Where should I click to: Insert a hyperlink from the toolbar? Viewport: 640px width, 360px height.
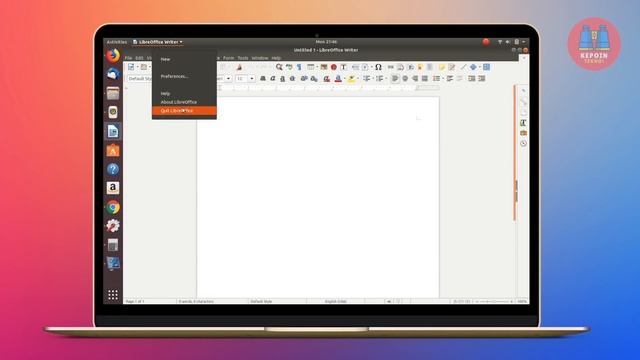pos(391,67)
